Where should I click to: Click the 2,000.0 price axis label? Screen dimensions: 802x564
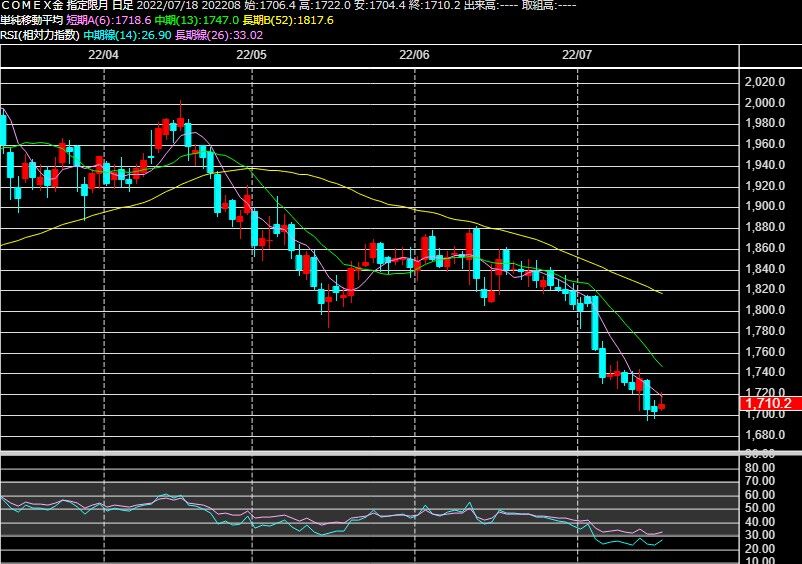point(765,103)
